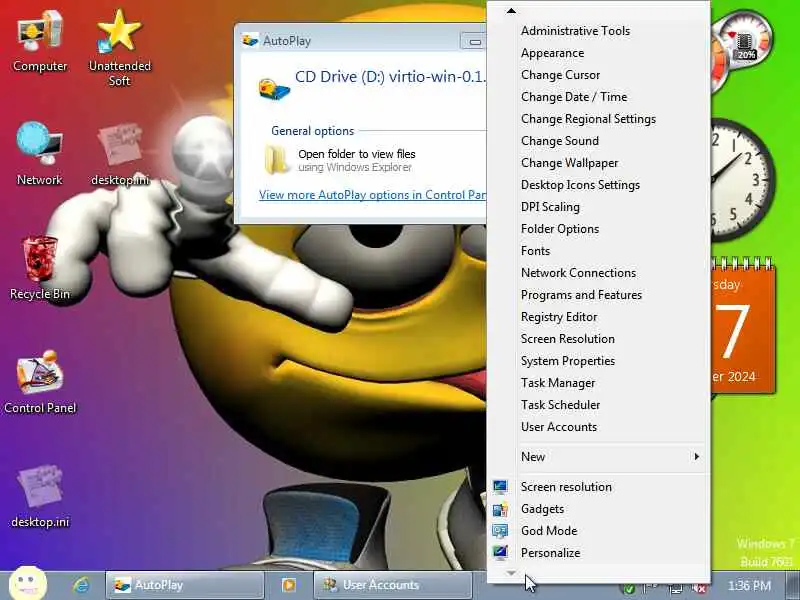This screenshot has width=800, height=600.
Task: Open the media player taskbar icon
Action: tap(289, 585)
